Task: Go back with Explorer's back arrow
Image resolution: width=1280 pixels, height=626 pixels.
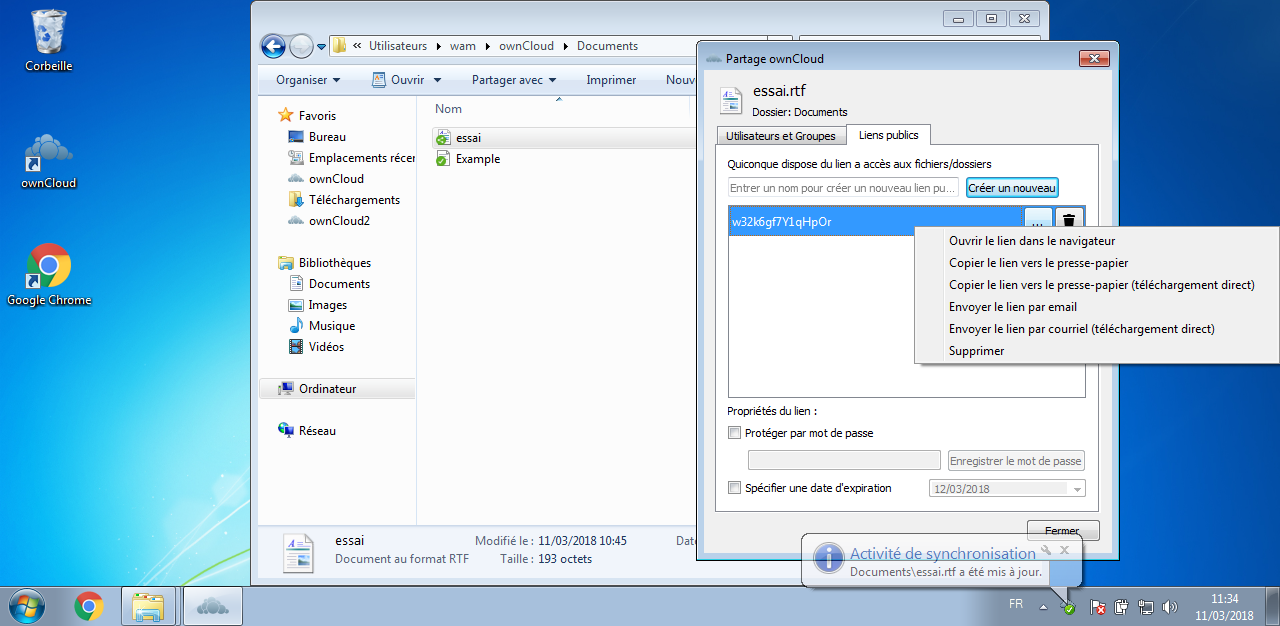Action: coord(273,46)
